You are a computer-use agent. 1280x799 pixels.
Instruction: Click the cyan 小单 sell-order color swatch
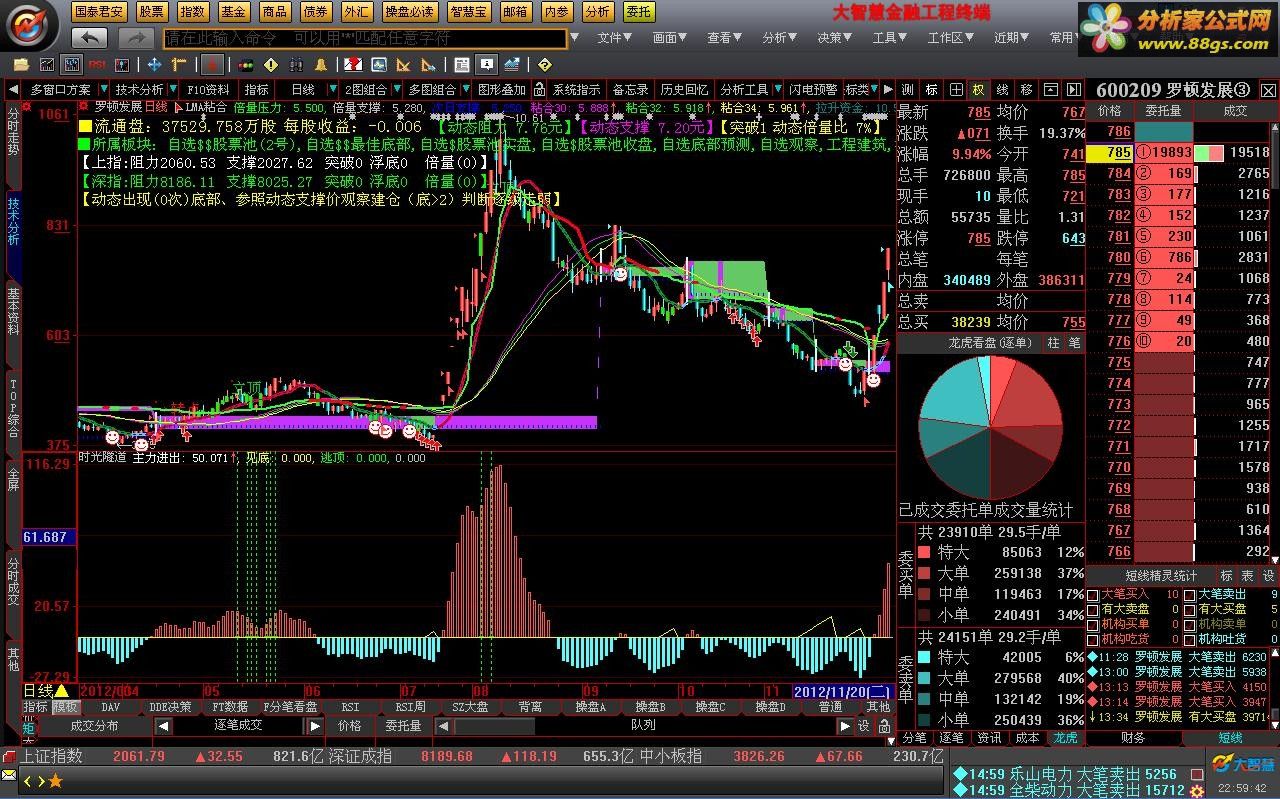[x=924, y=720]
